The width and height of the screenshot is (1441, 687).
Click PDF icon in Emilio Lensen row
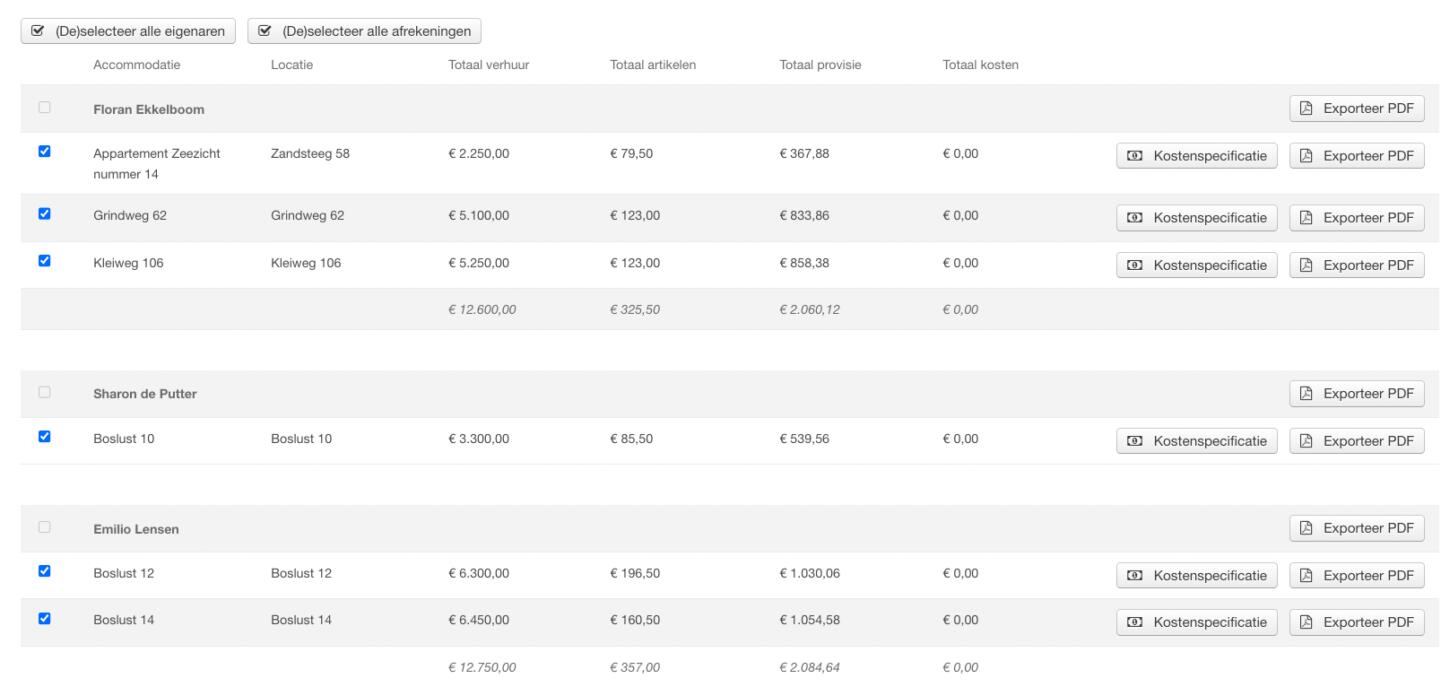[1306, 528]
